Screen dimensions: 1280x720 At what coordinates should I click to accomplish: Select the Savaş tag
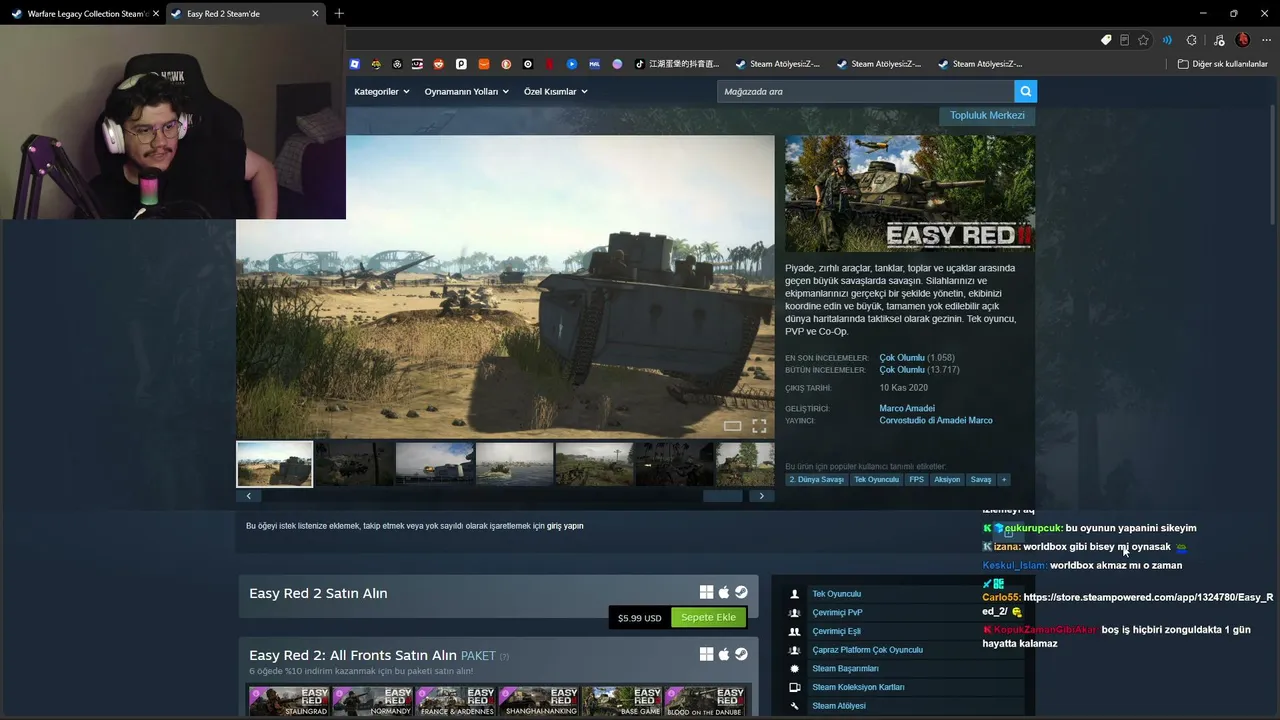tap(981, 480)
